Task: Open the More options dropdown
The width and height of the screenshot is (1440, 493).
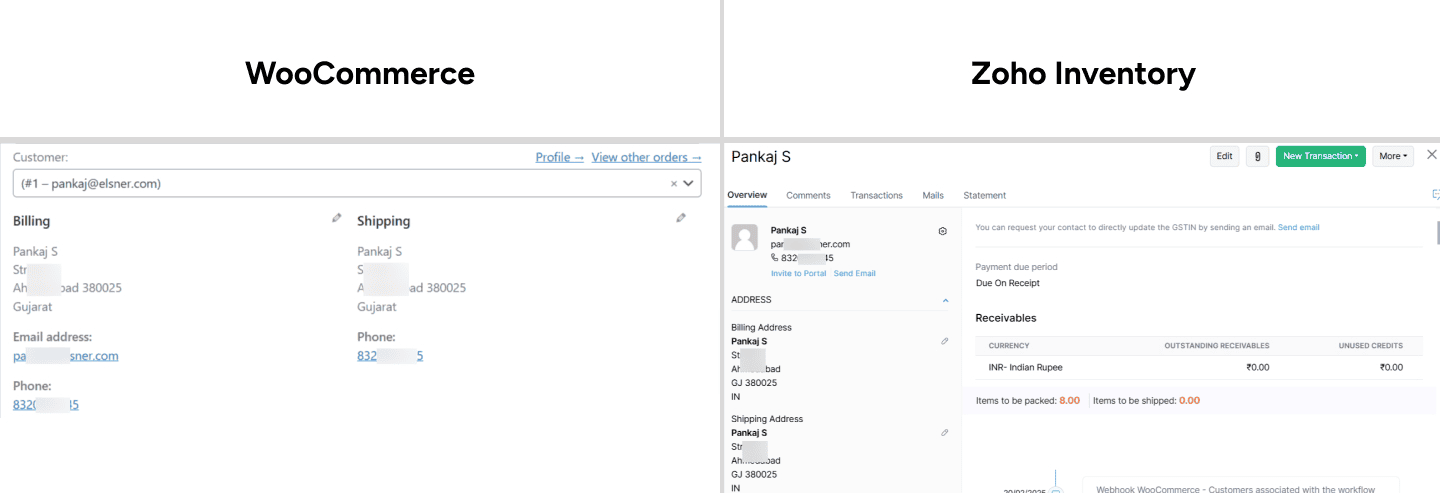Action: 1393,156
